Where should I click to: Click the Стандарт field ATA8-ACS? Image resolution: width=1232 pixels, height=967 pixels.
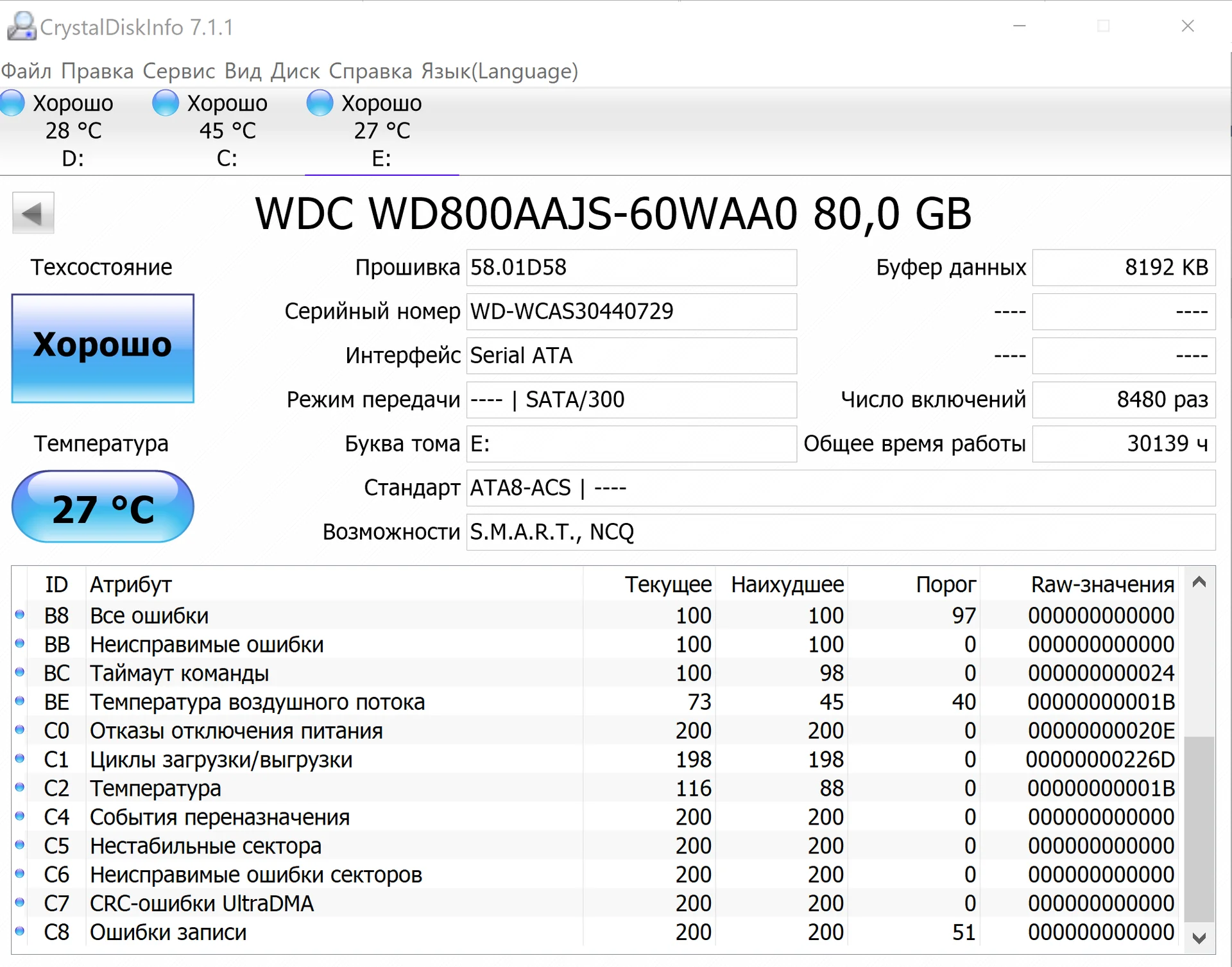coord(841,488)
